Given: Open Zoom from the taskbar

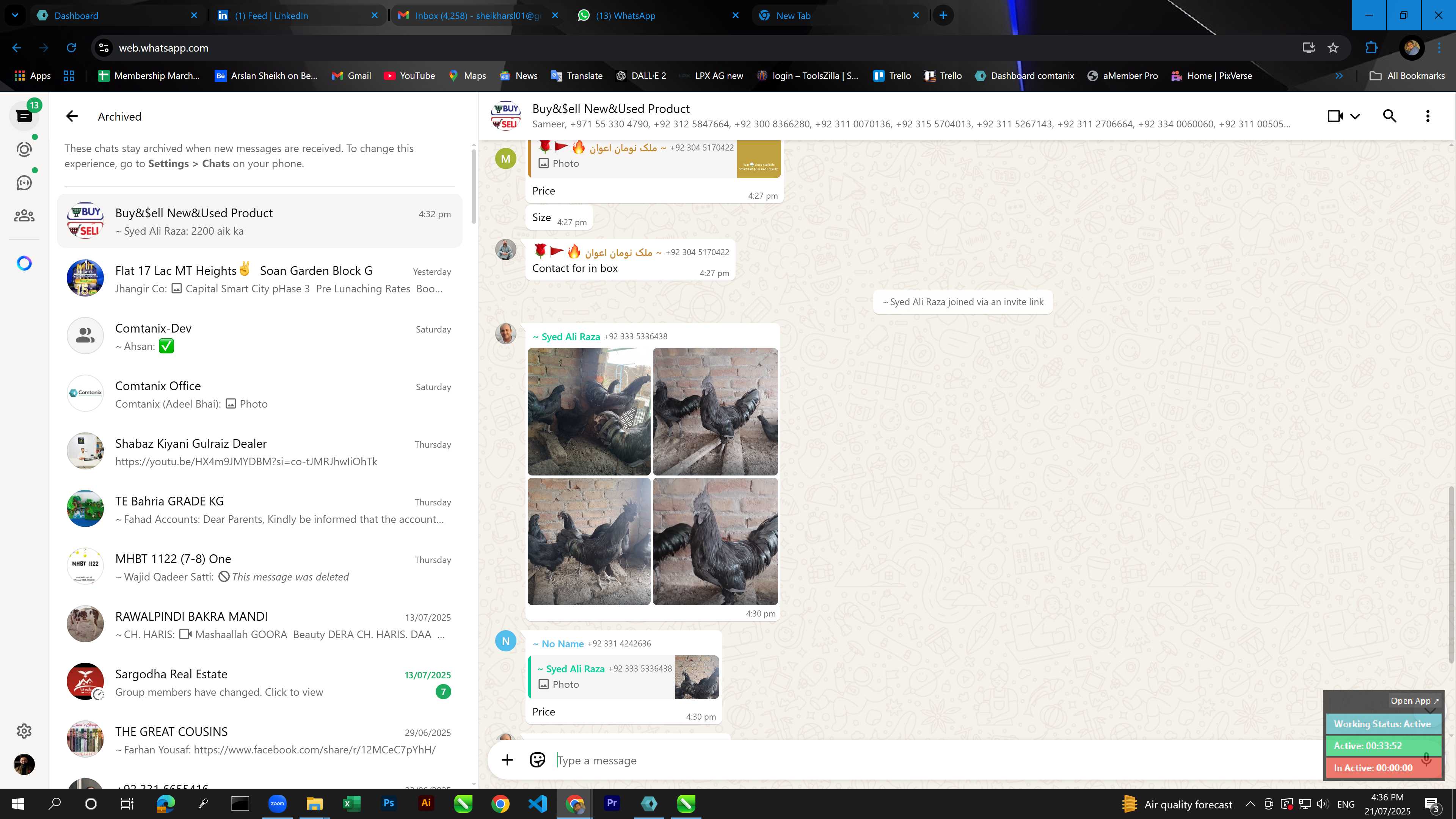Looking at the screenshot, I should (277, 803).
